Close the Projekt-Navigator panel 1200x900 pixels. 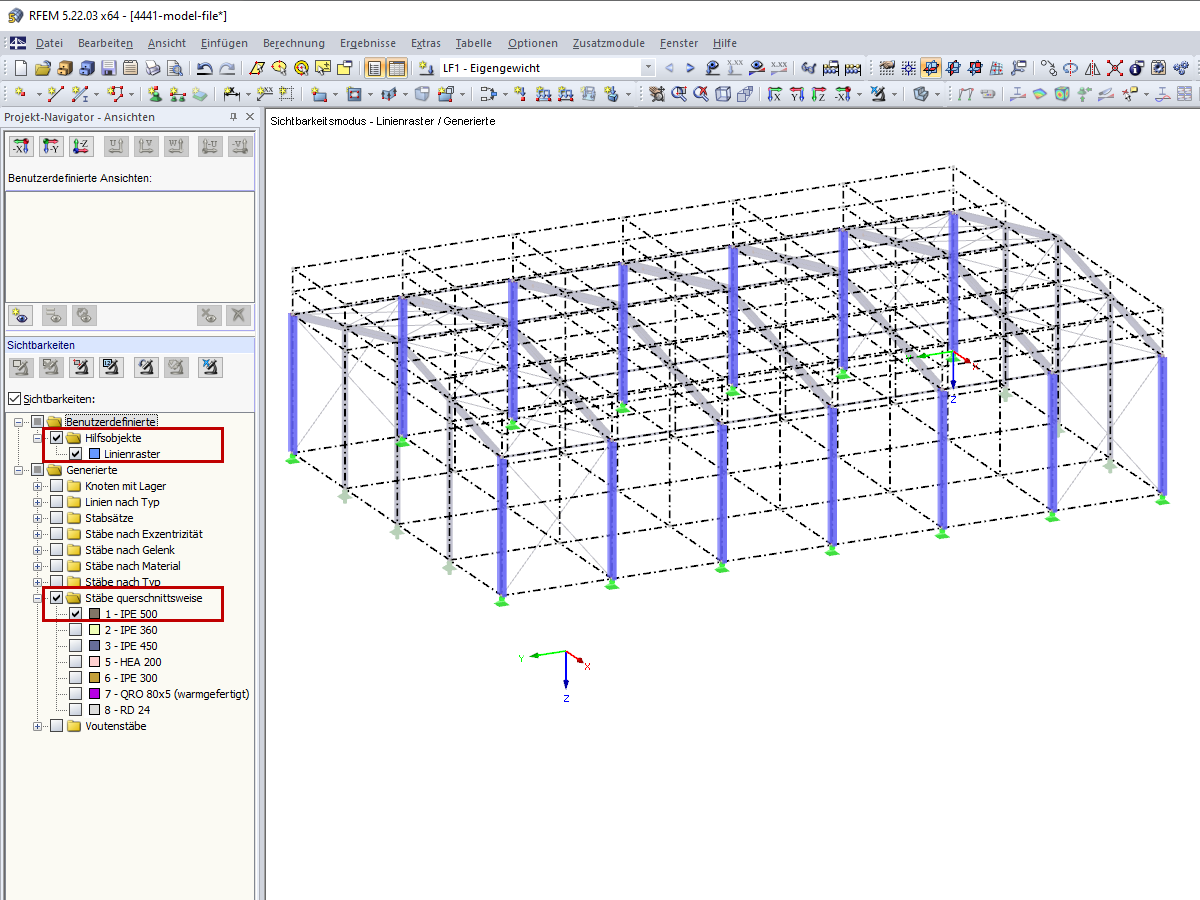tap(248, 117)
